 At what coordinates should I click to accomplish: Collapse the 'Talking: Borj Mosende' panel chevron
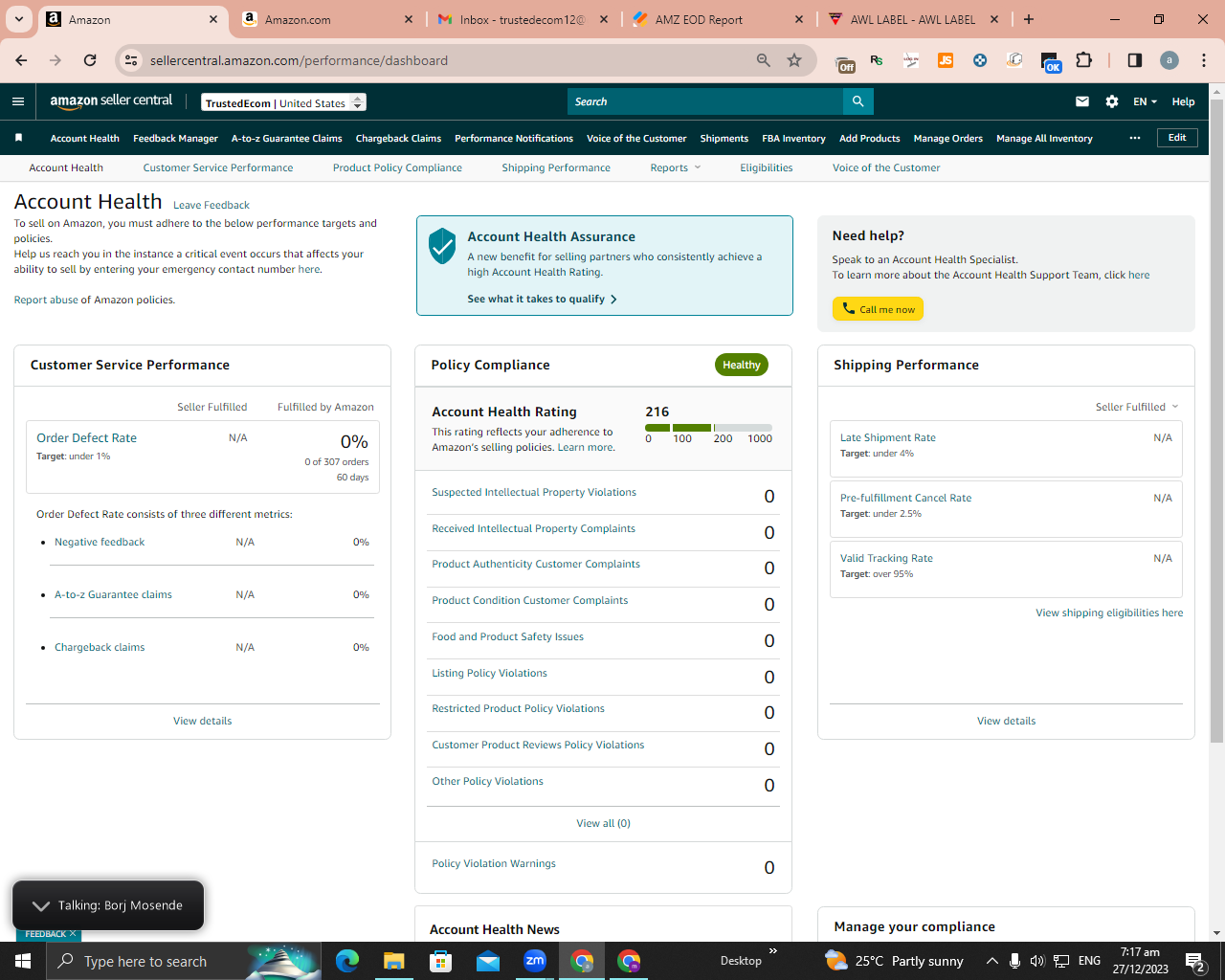click(x=40, y=905)
